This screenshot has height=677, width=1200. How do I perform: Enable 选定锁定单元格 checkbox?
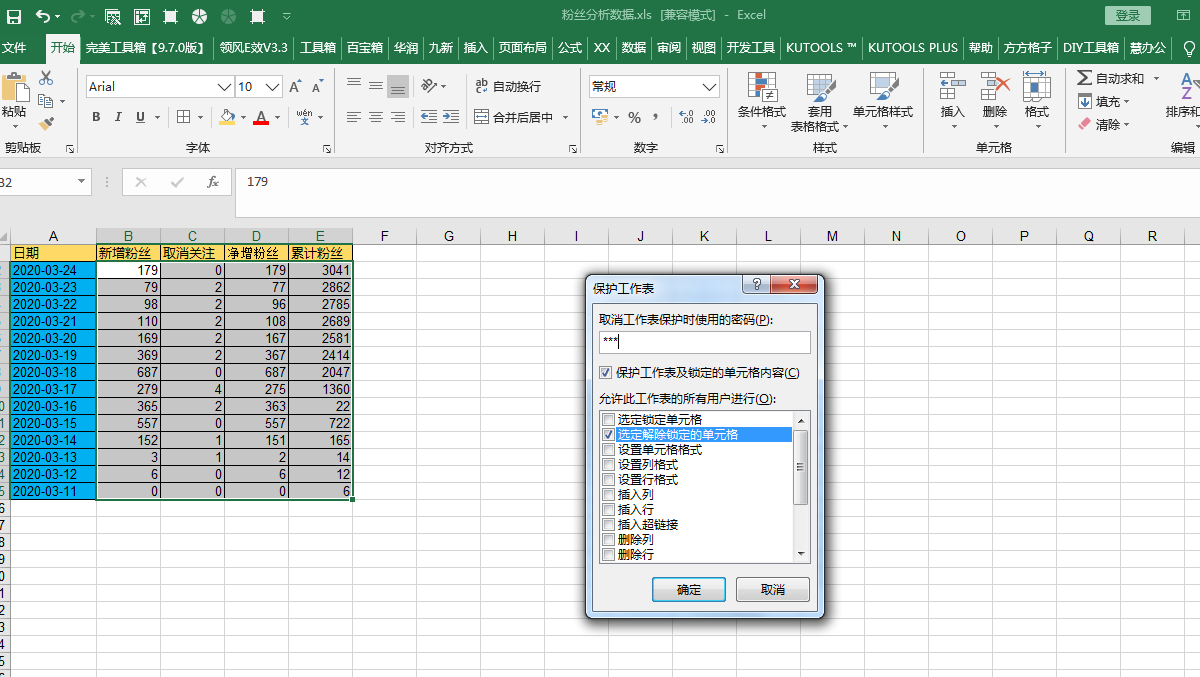(609, 420)
